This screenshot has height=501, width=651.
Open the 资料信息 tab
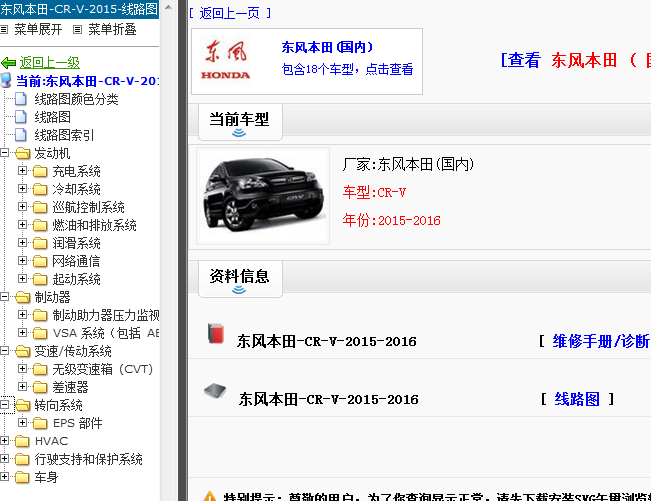click(240, 279)
